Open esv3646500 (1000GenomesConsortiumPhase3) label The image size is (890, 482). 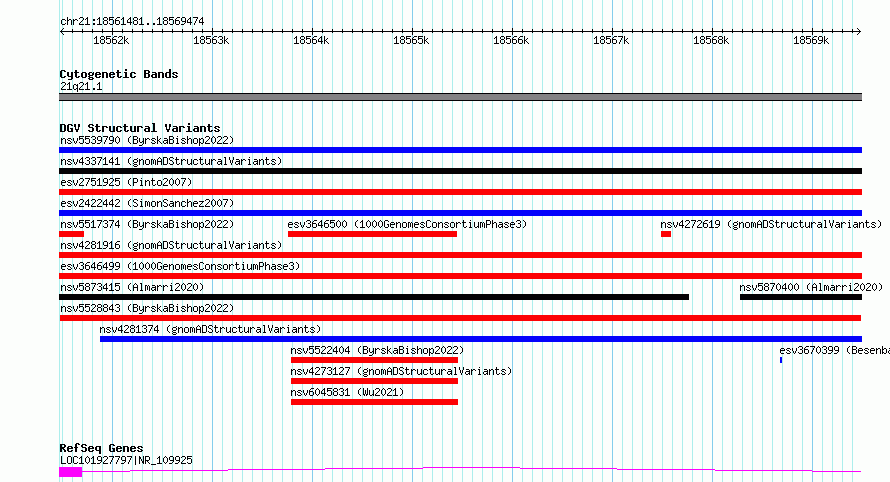click(408, 224)
